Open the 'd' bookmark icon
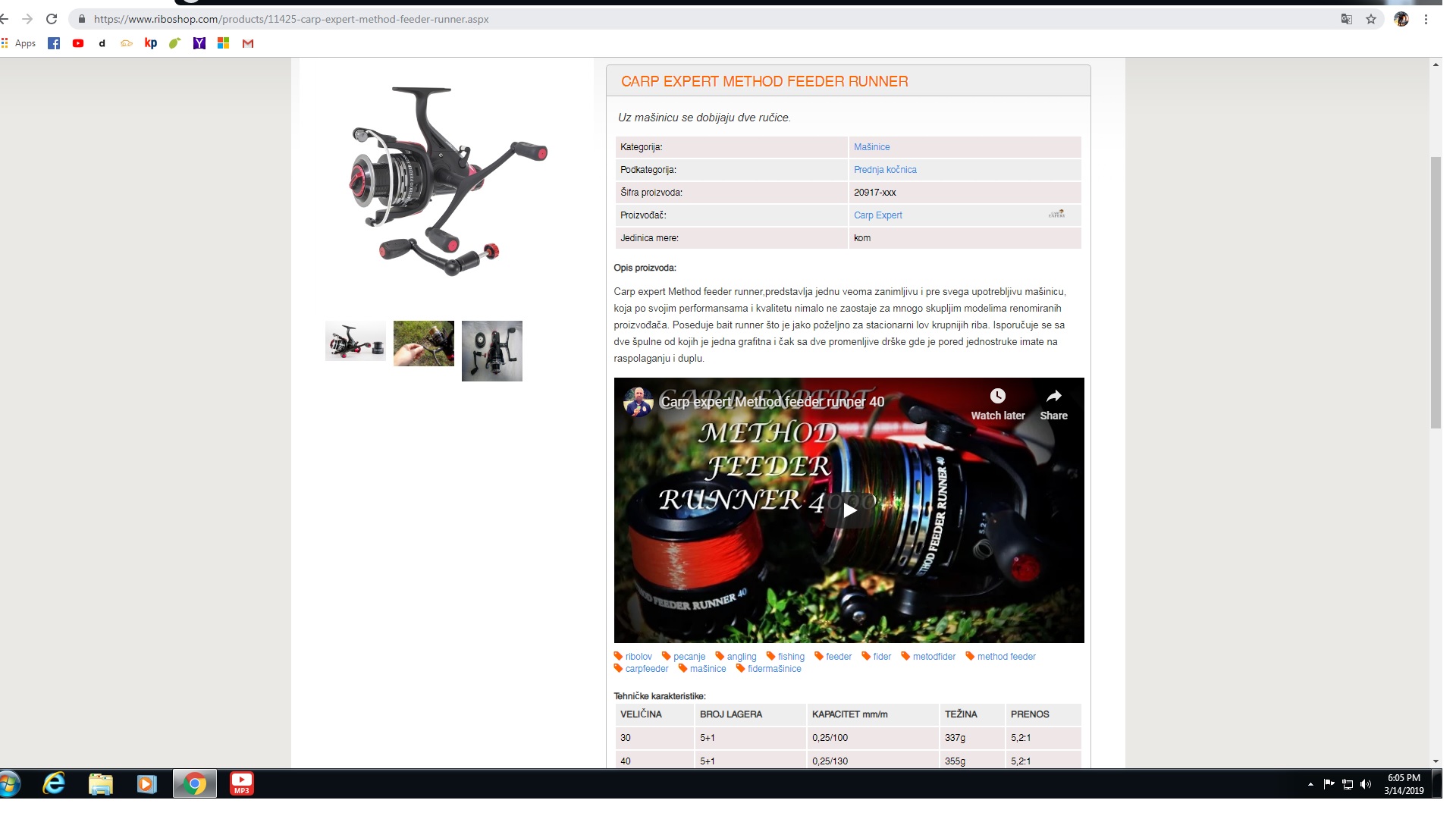This screenshot has width=1456, height=819. coord(102,43)
